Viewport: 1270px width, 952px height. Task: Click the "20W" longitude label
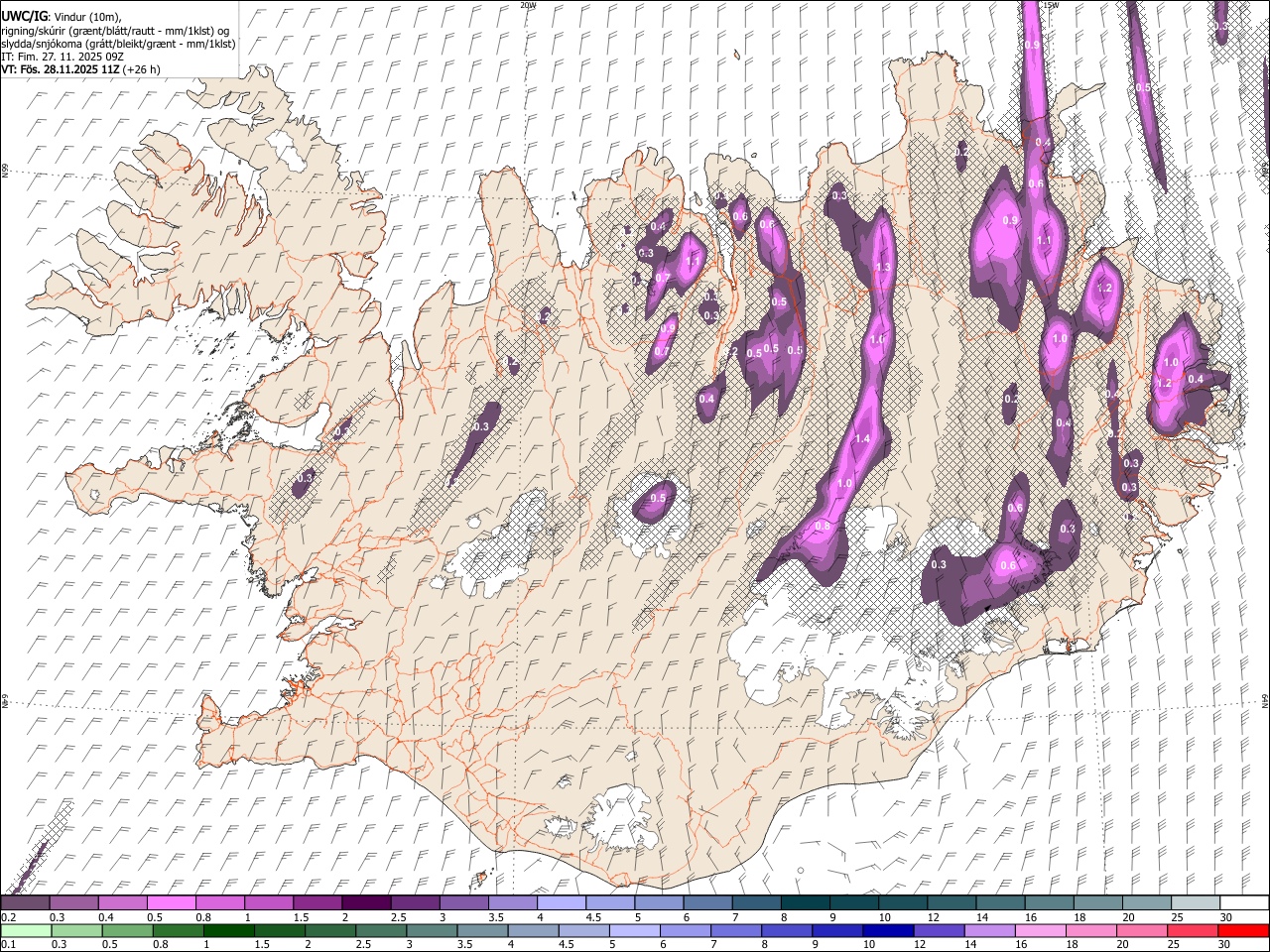pyautogui.click(x=527, y=5)
